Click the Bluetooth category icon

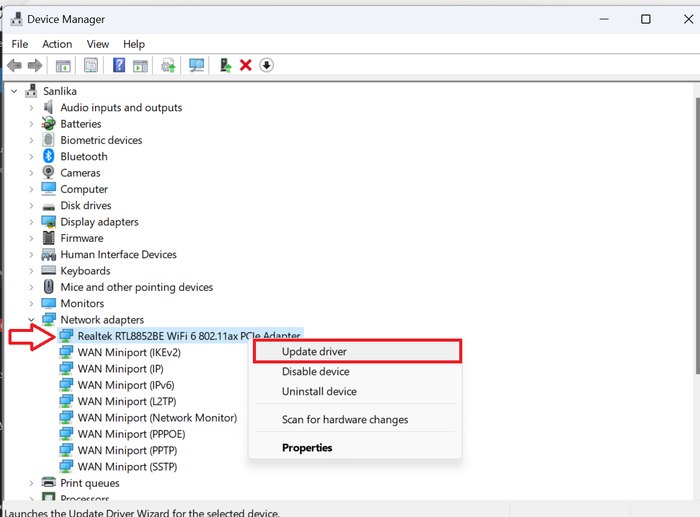(x=49, y=156)
